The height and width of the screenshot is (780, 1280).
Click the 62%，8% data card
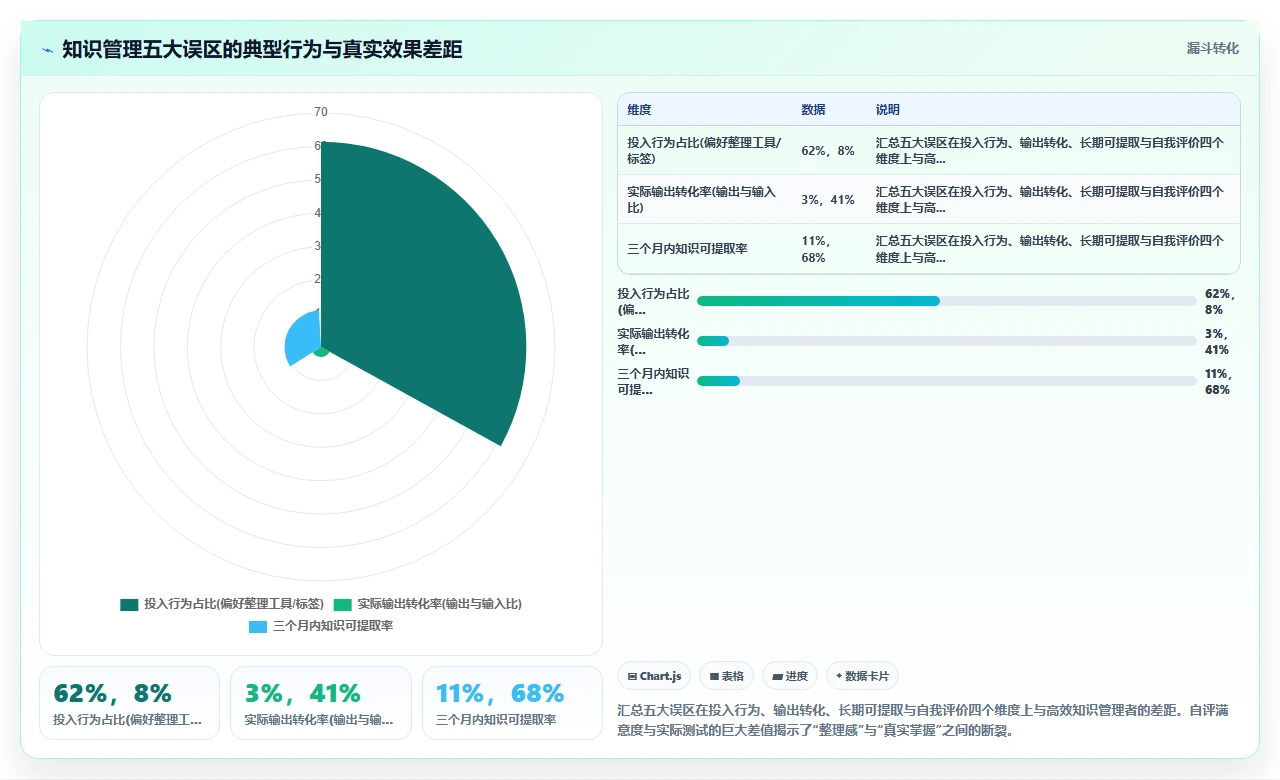[129, 703]
